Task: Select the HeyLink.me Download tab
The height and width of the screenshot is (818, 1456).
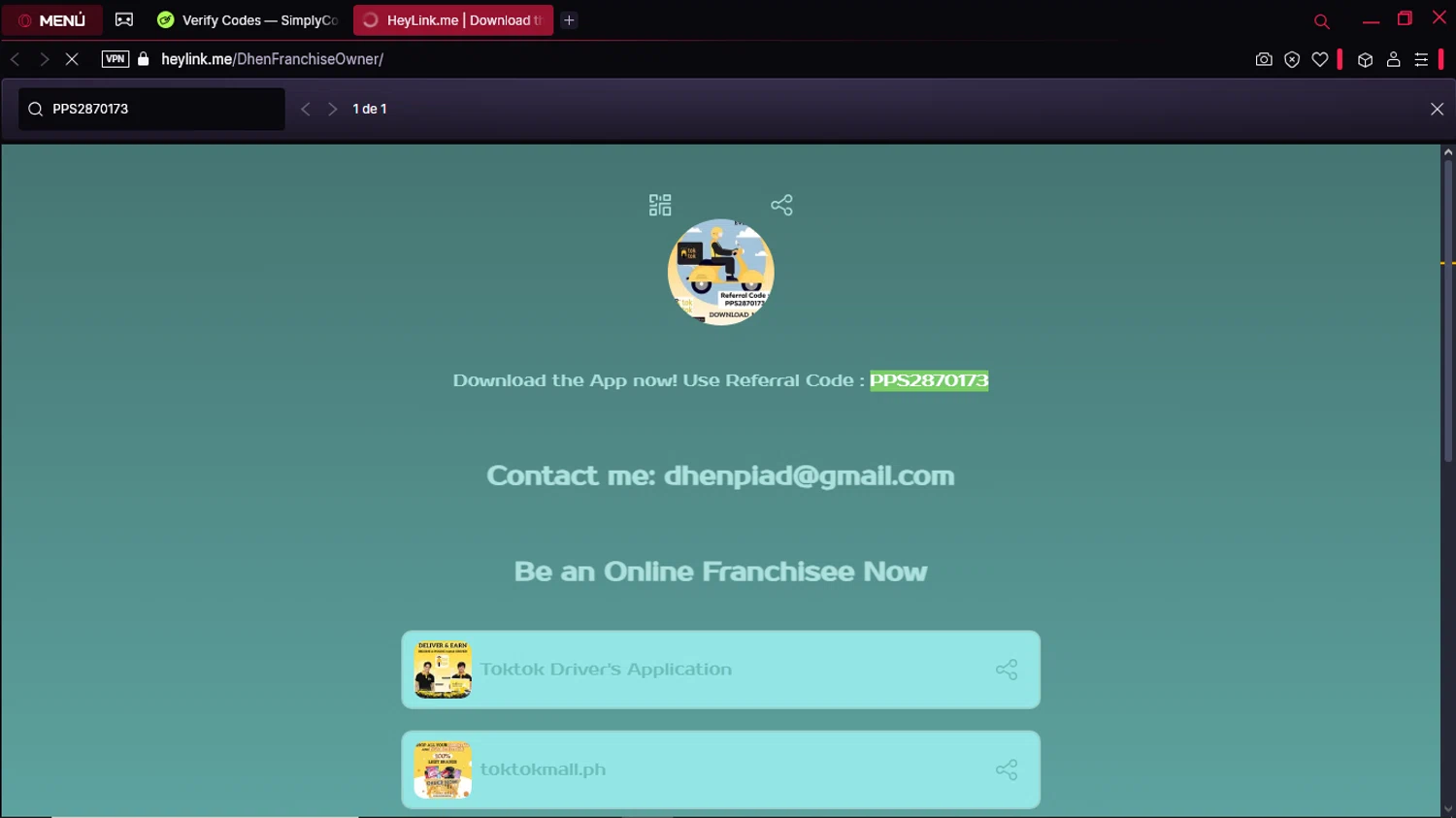Action: [453, 19]
